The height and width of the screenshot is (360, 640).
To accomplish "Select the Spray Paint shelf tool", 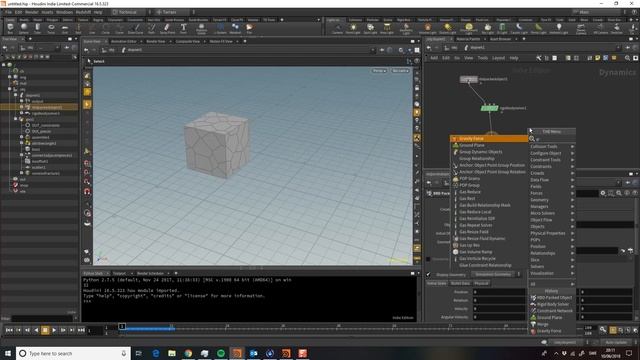I will [167, 28].
